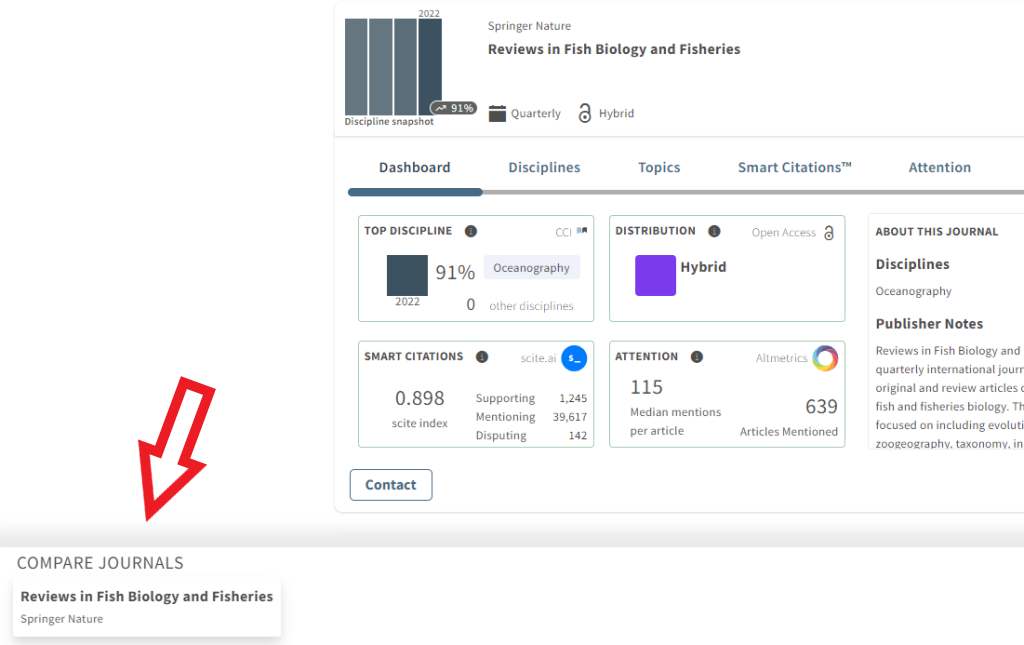This screenshot has height=645, width=1024.
Task: Select the Dashboard tab
Action: coord(415,167)
